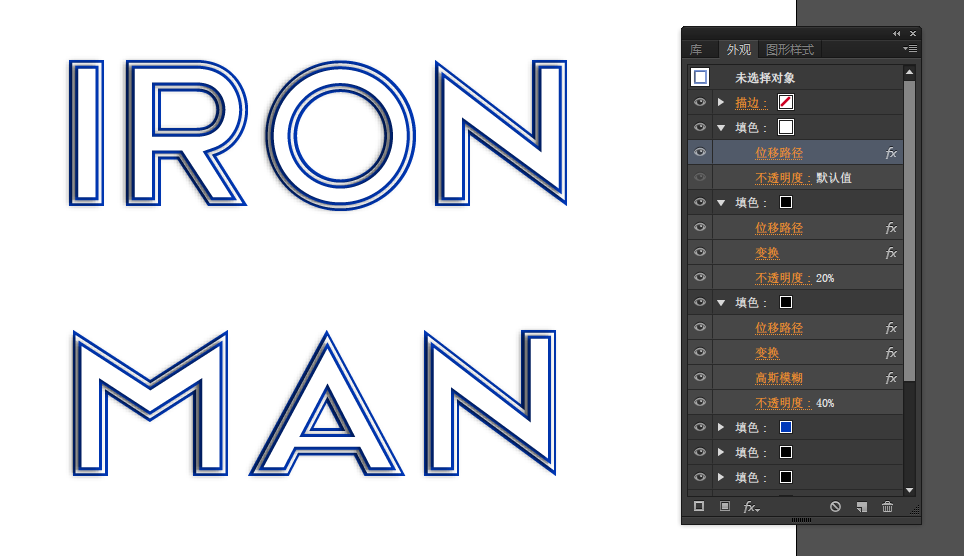Duplicate the selected item icon
Viewport: 964px width, 556px height.
point(861,507)
